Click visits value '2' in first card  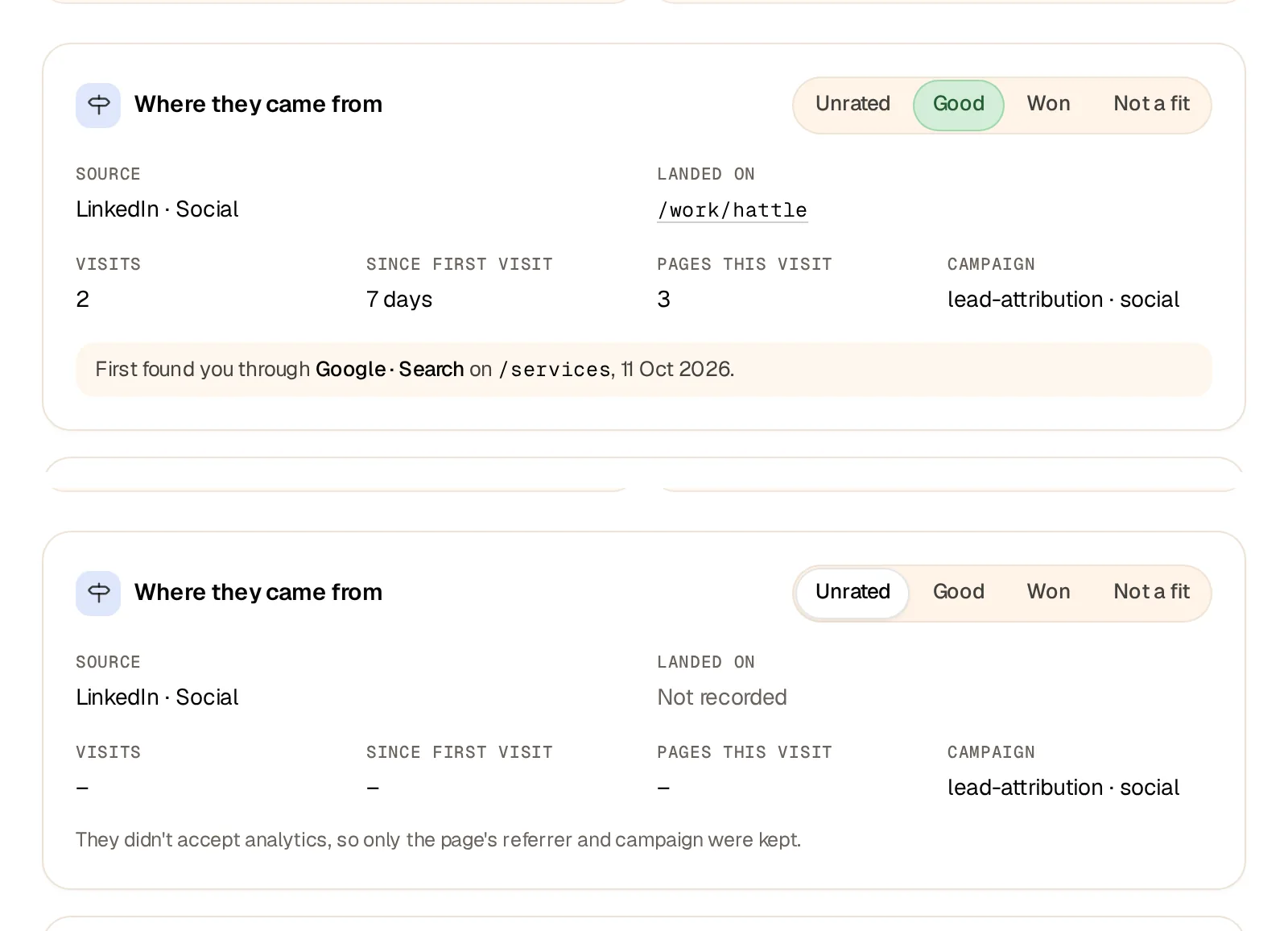(83, 300)
